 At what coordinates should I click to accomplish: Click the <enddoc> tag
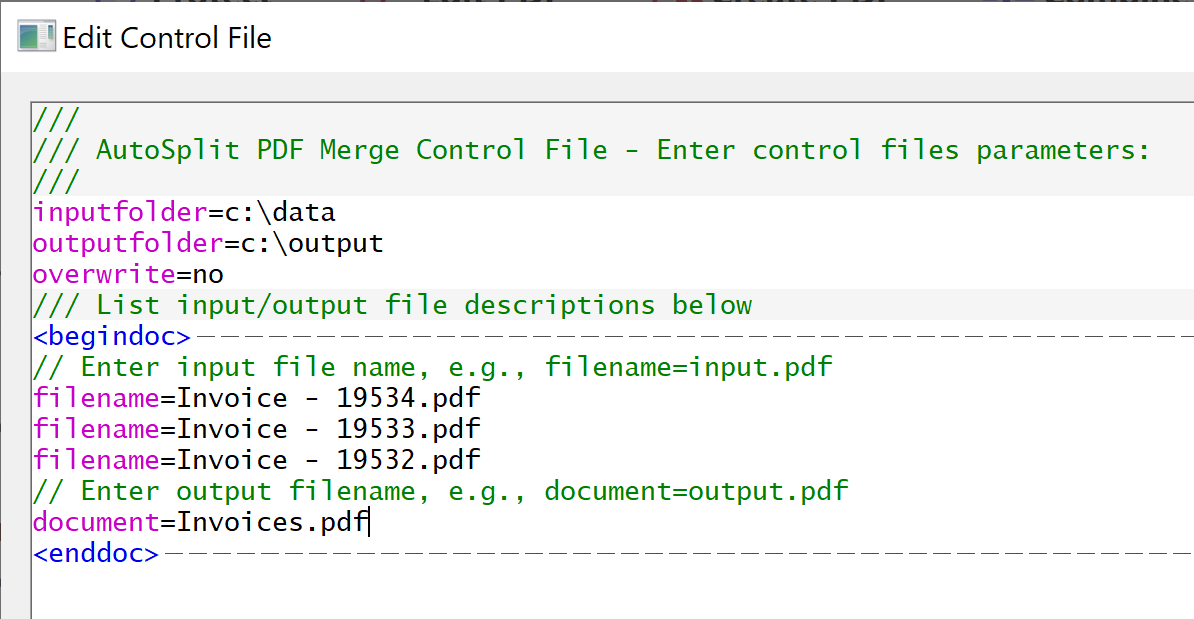click(x=96, y=553)
